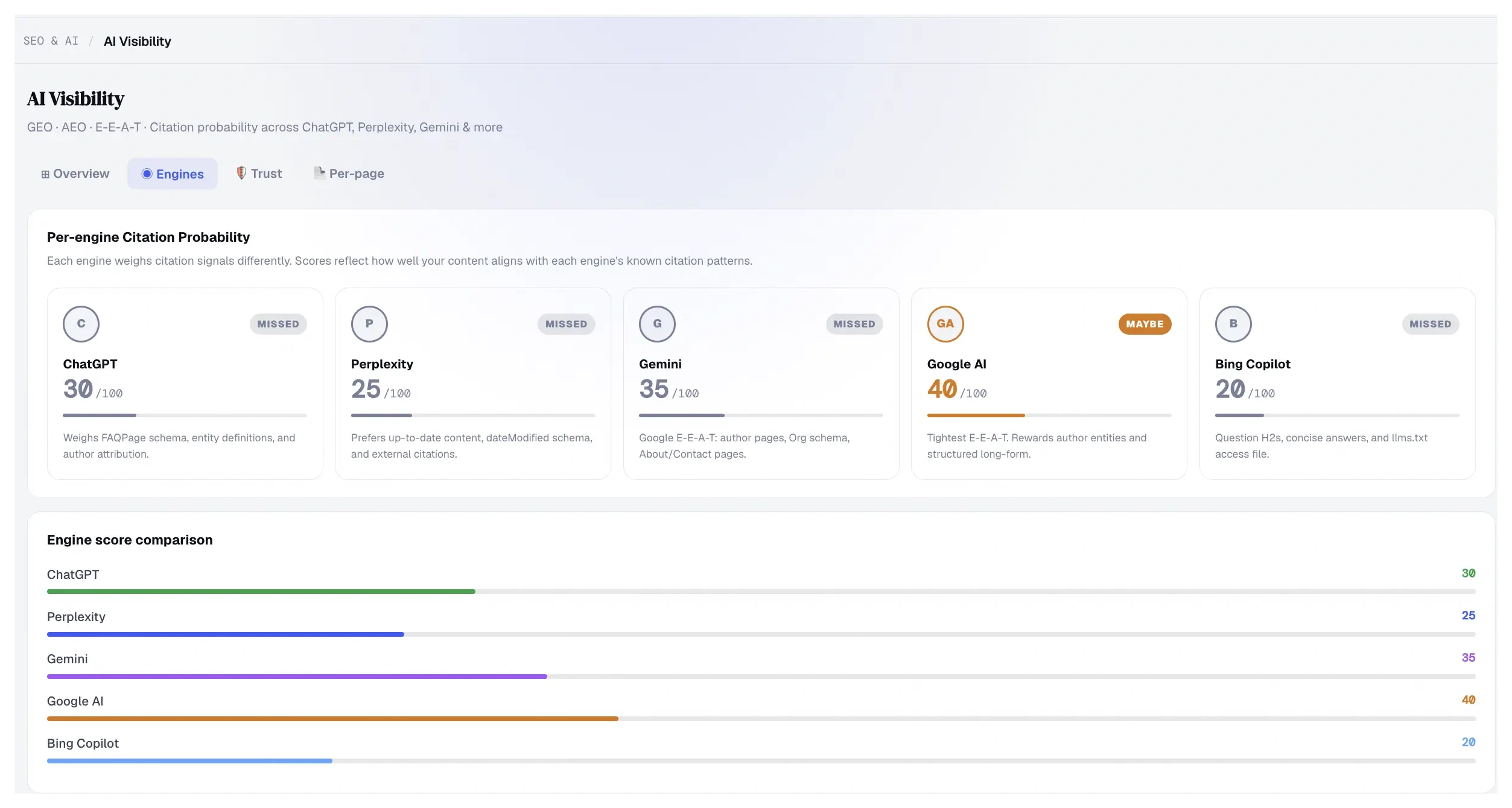Click the AI Visibility breadcrumb item

pyautogui.click(x=138, y=41)
